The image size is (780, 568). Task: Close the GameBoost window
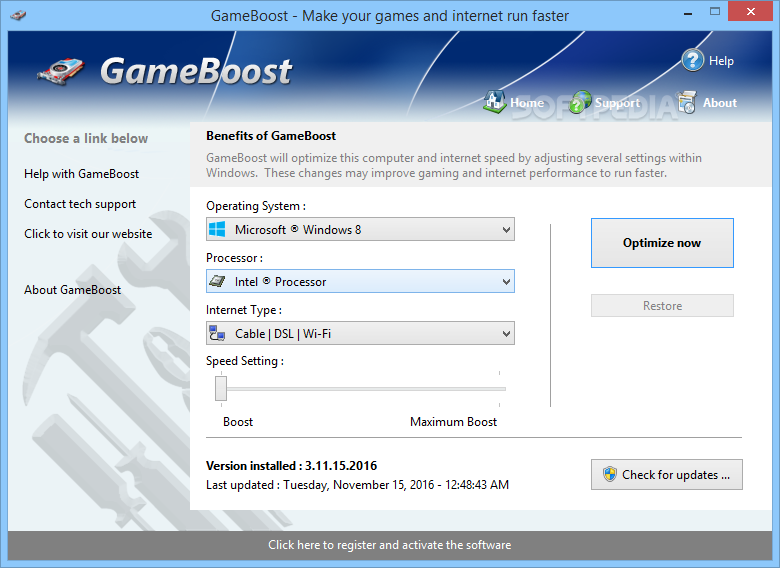pos(750,11)
